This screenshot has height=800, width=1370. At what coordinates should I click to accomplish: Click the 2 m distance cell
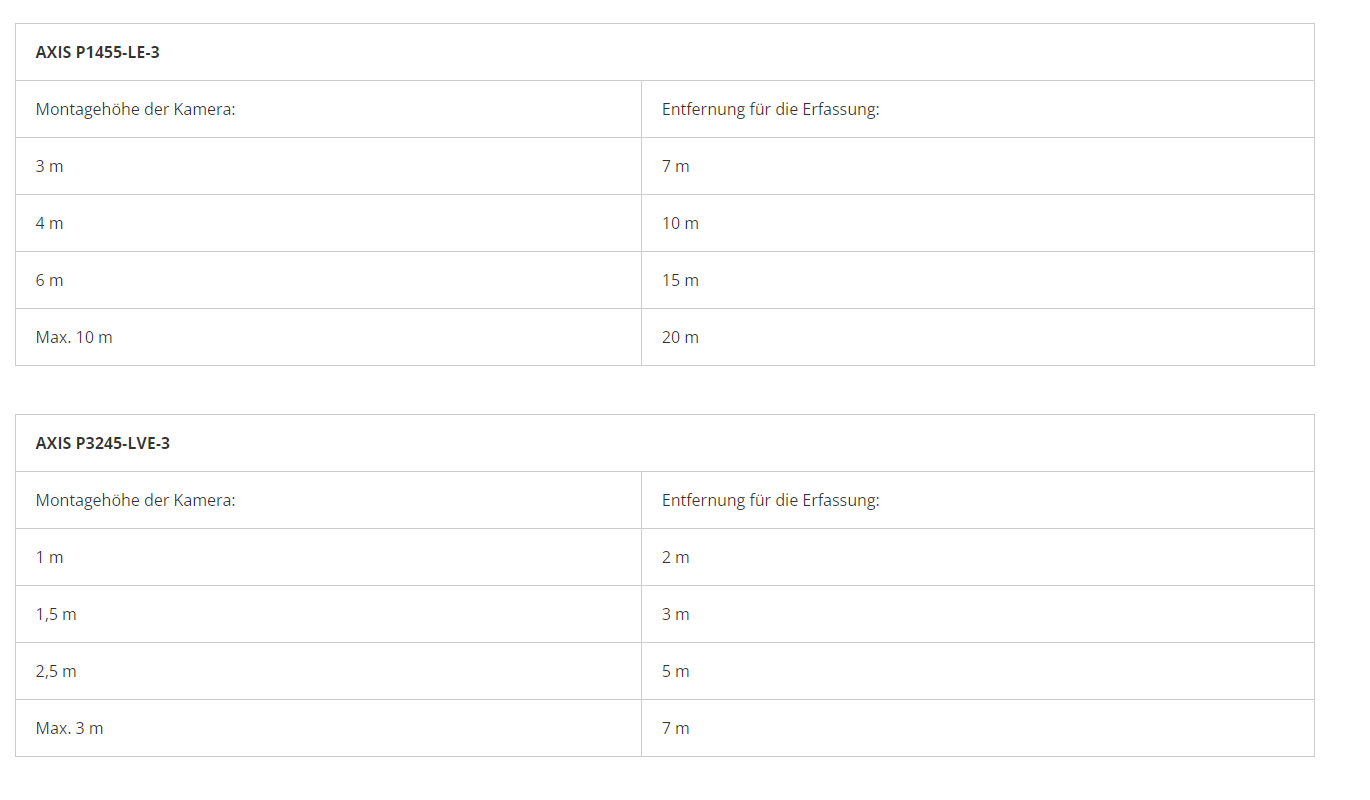pyautogui.click(x=675, y=557)
